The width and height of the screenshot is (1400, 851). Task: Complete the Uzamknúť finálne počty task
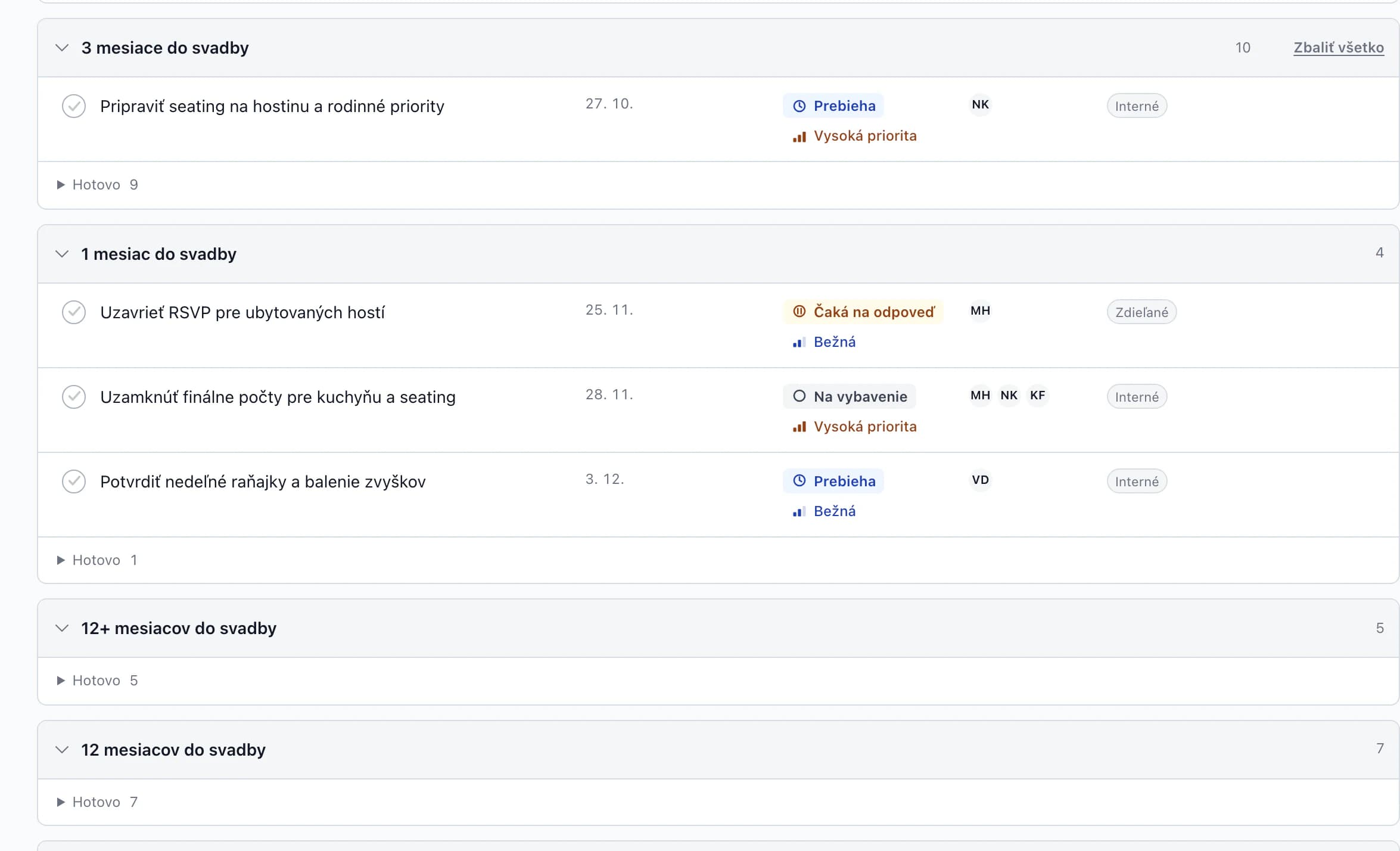click(74, 397)
